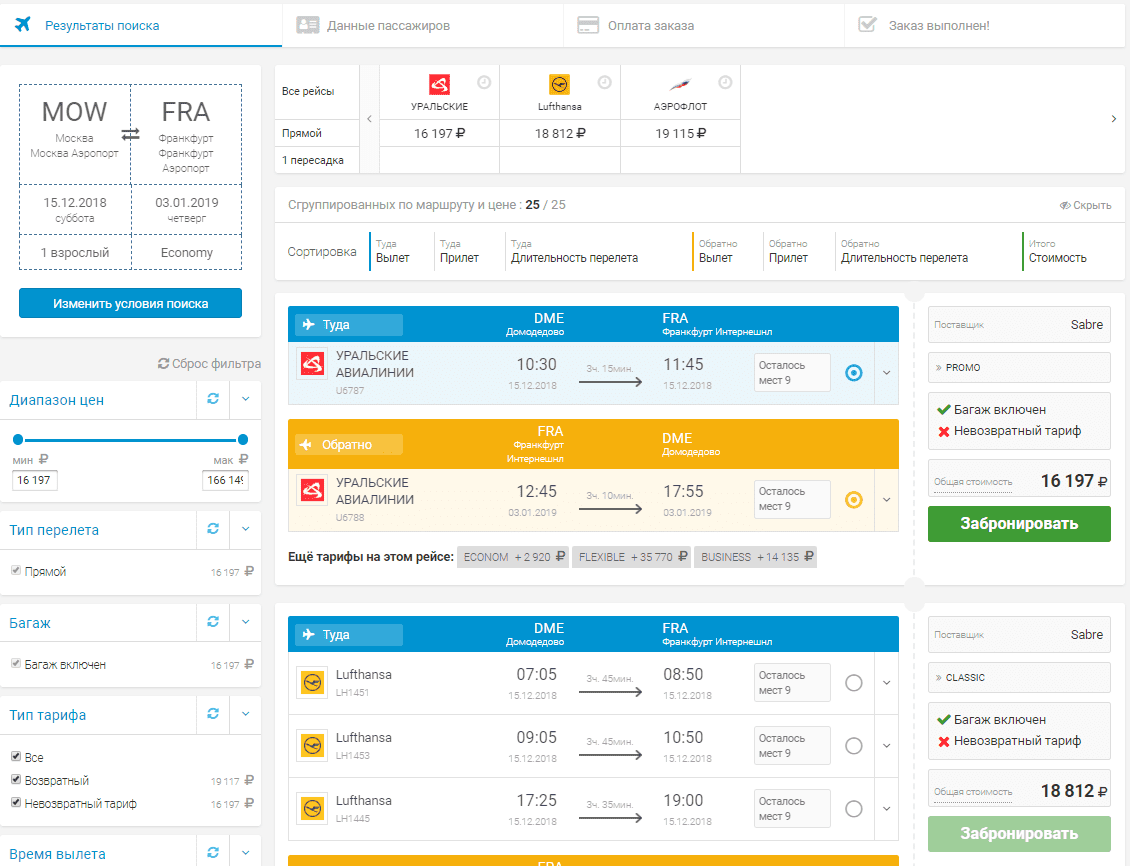
Task: Click the Уральские airline logo in fare matrix
Action: (439, 84)
